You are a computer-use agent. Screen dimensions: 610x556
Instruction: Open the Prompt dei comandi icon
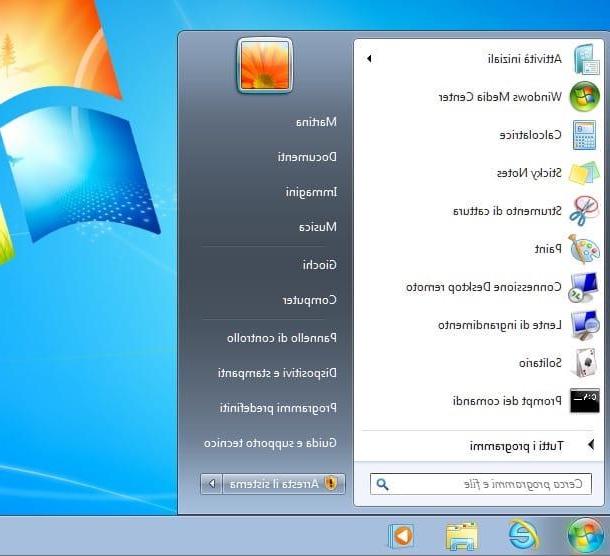[584, 401]
